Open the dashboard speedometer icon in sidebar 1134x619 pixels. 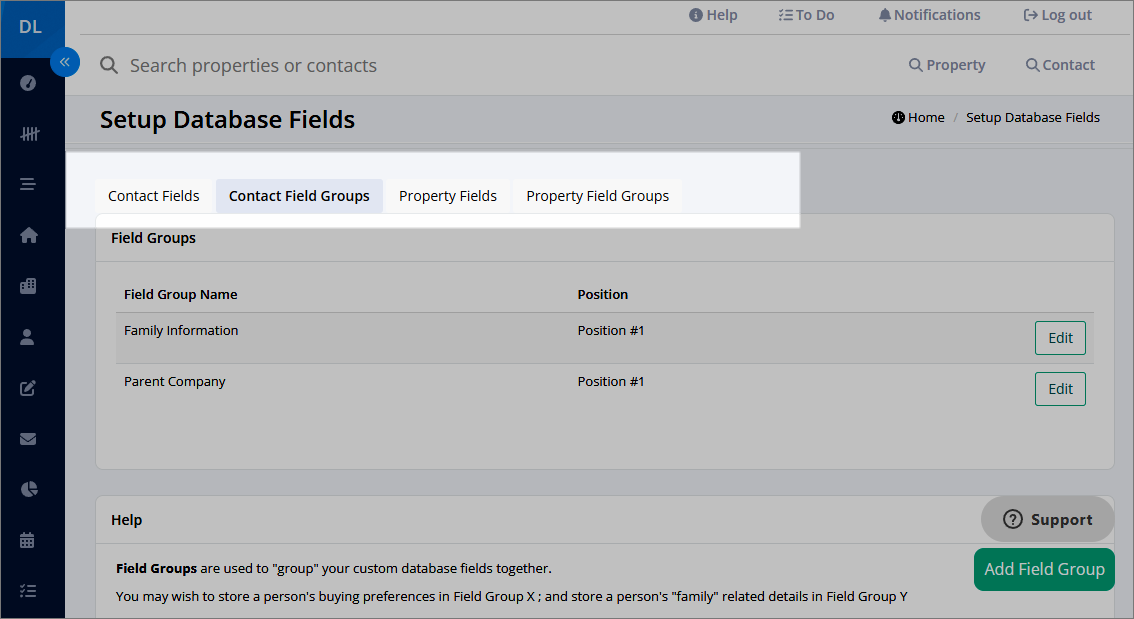(x=28, y=83)
